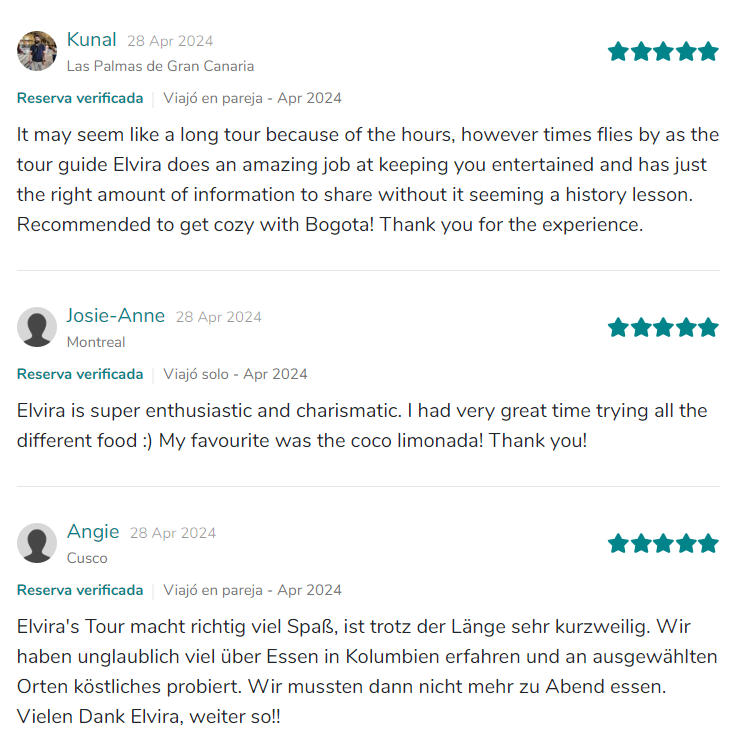This screenshot has height=745, width=740.
Task: Click 'Reserva verificada' on Angie's review
Action: click(80, 590)
